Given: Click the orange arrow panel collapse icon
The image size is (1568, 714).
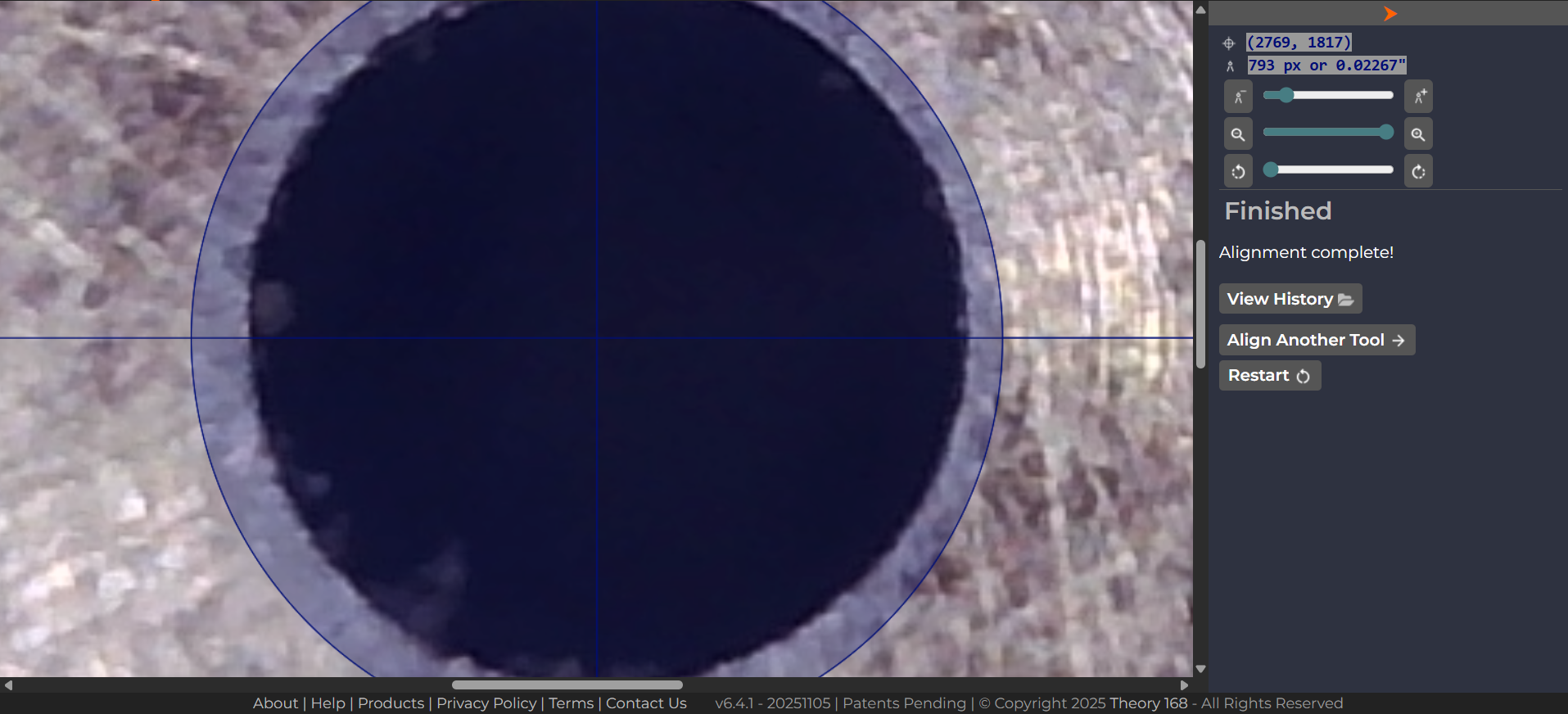Looking at the screenshot, I should (1390, 13).
